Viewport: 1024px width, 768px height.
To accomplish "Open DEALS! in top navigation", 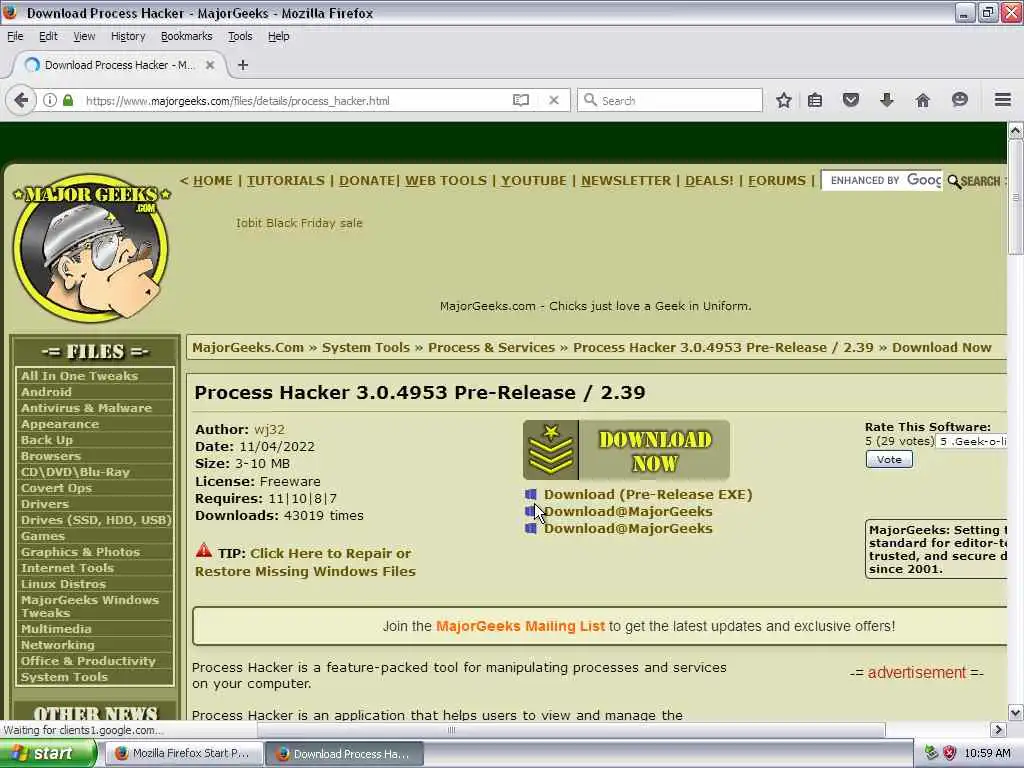I will (x=709, y=181).
